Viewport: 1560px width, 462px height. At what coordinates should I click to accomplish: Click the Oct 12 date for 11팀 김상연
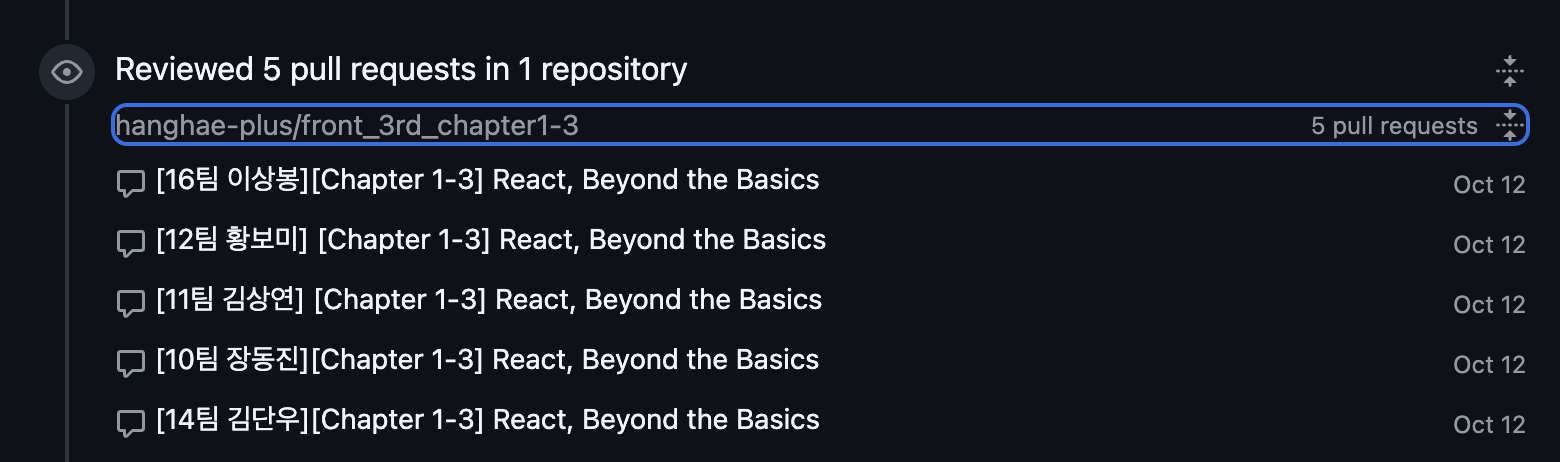(1489, 305)
